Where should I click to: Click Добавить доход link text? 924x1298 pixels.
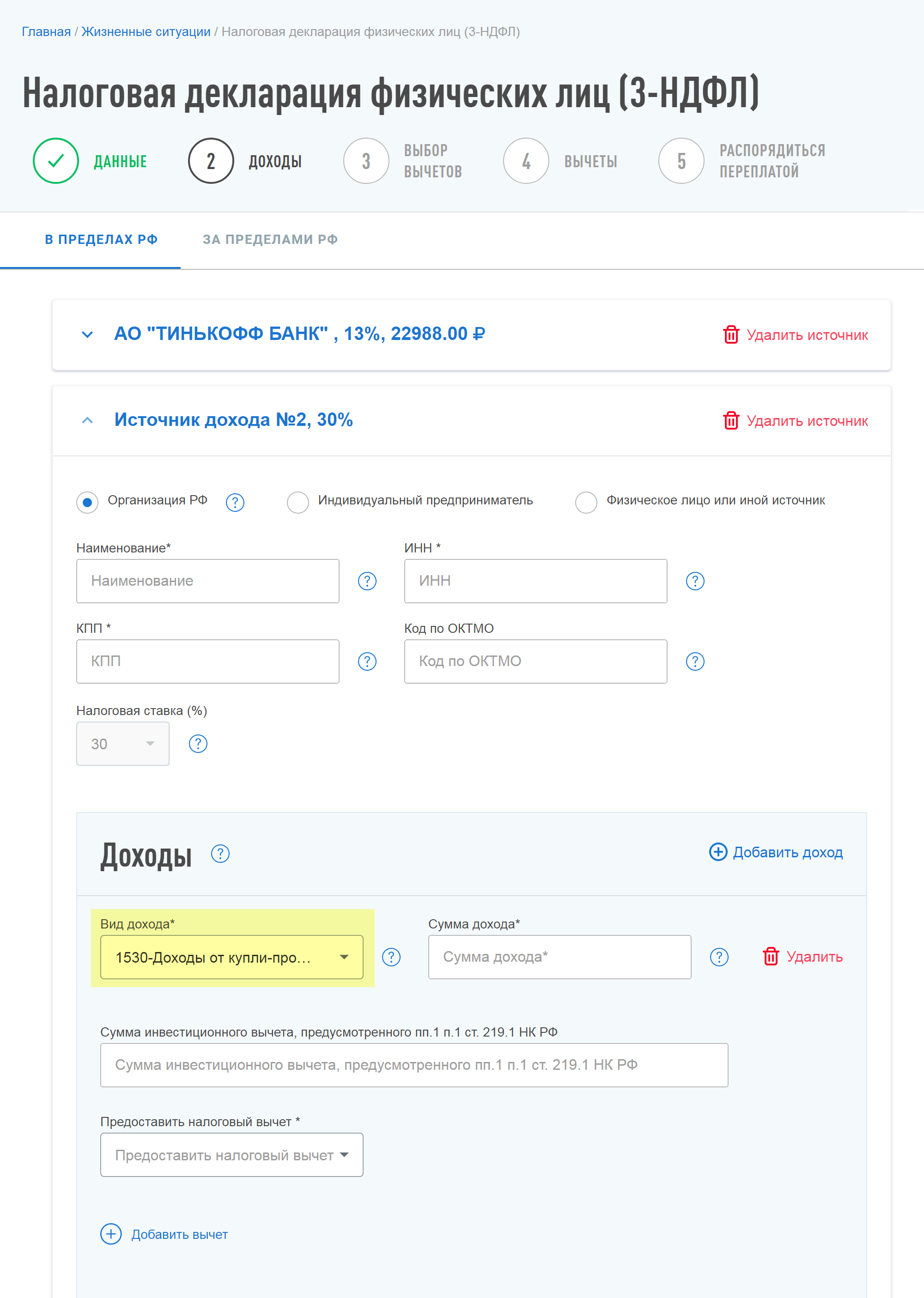click(x=787, y=852)
